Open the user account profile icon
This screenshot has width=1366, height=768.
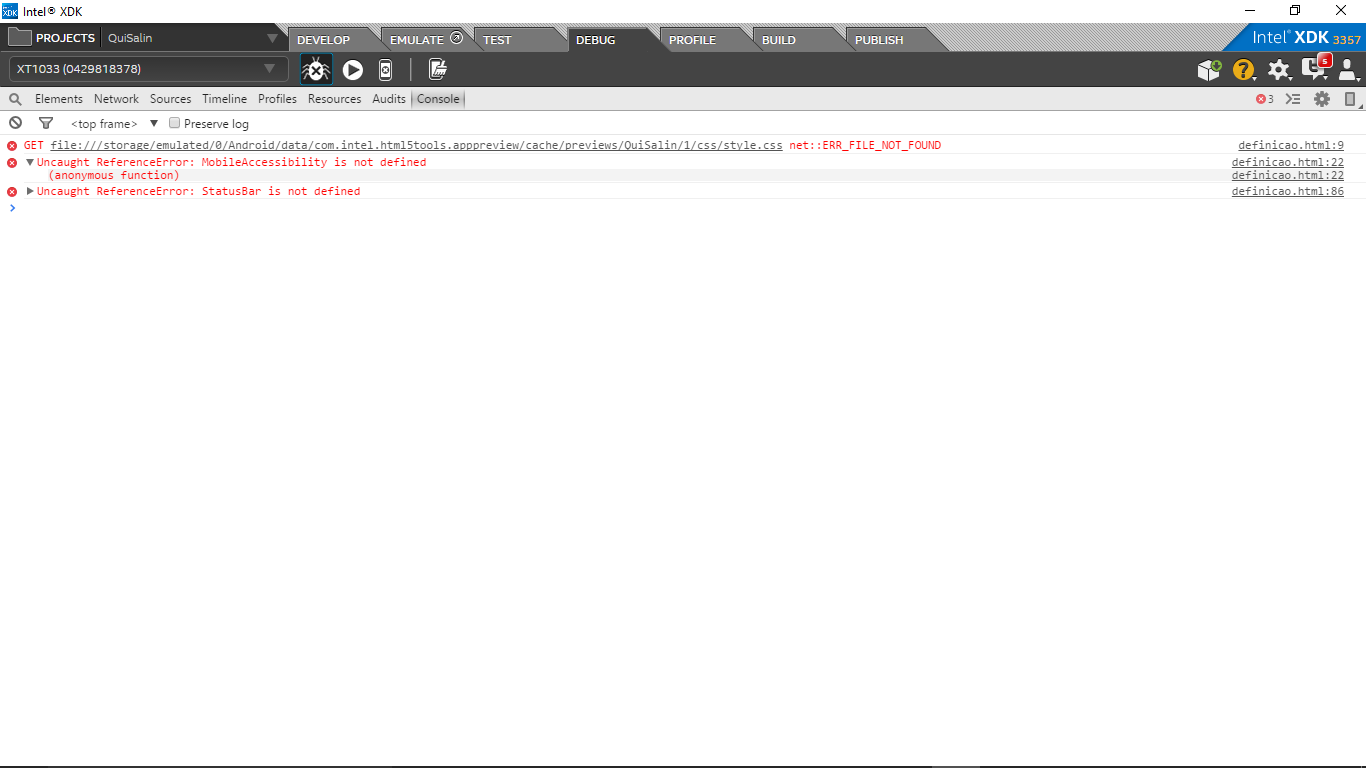[x=1348, y=69]
